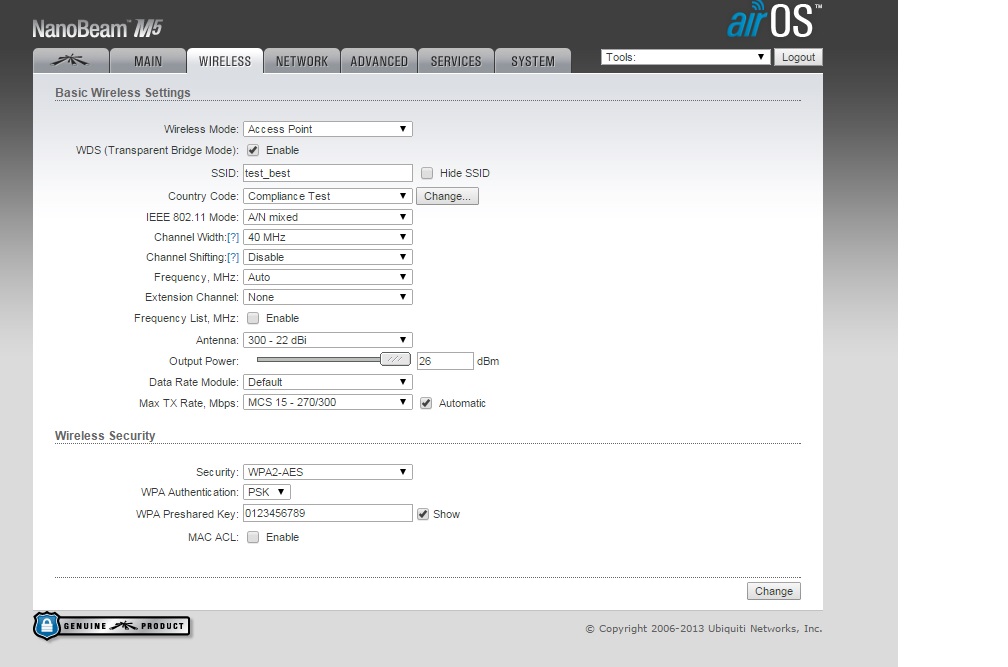Toggle the Automatic TX rate checkbox
1008x667 pixels.
(x=426, y=403)
